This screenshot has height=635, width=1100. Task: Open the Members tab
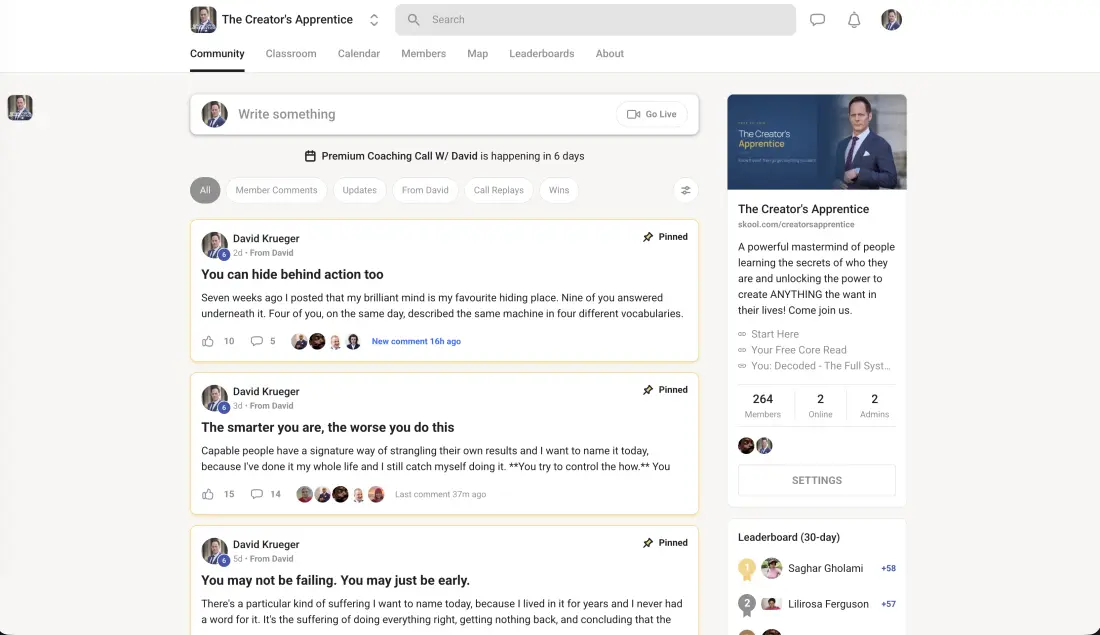[x=424, y=53]
